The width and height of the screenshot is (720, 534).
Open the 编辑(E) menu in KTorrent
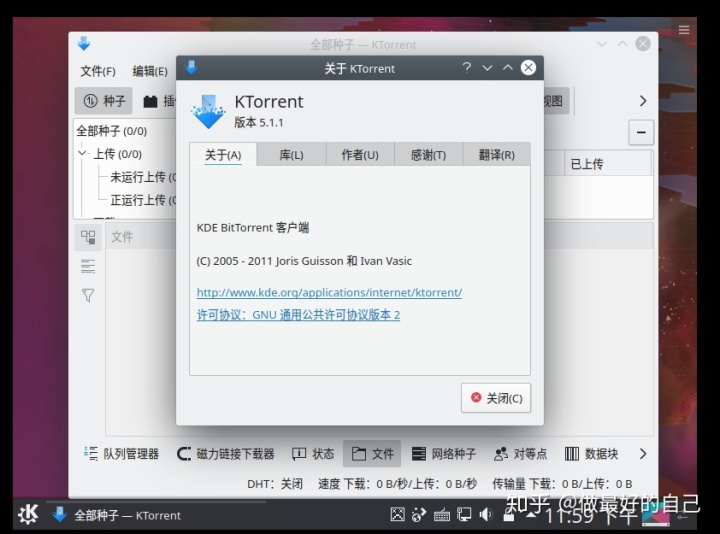[150, 71]
